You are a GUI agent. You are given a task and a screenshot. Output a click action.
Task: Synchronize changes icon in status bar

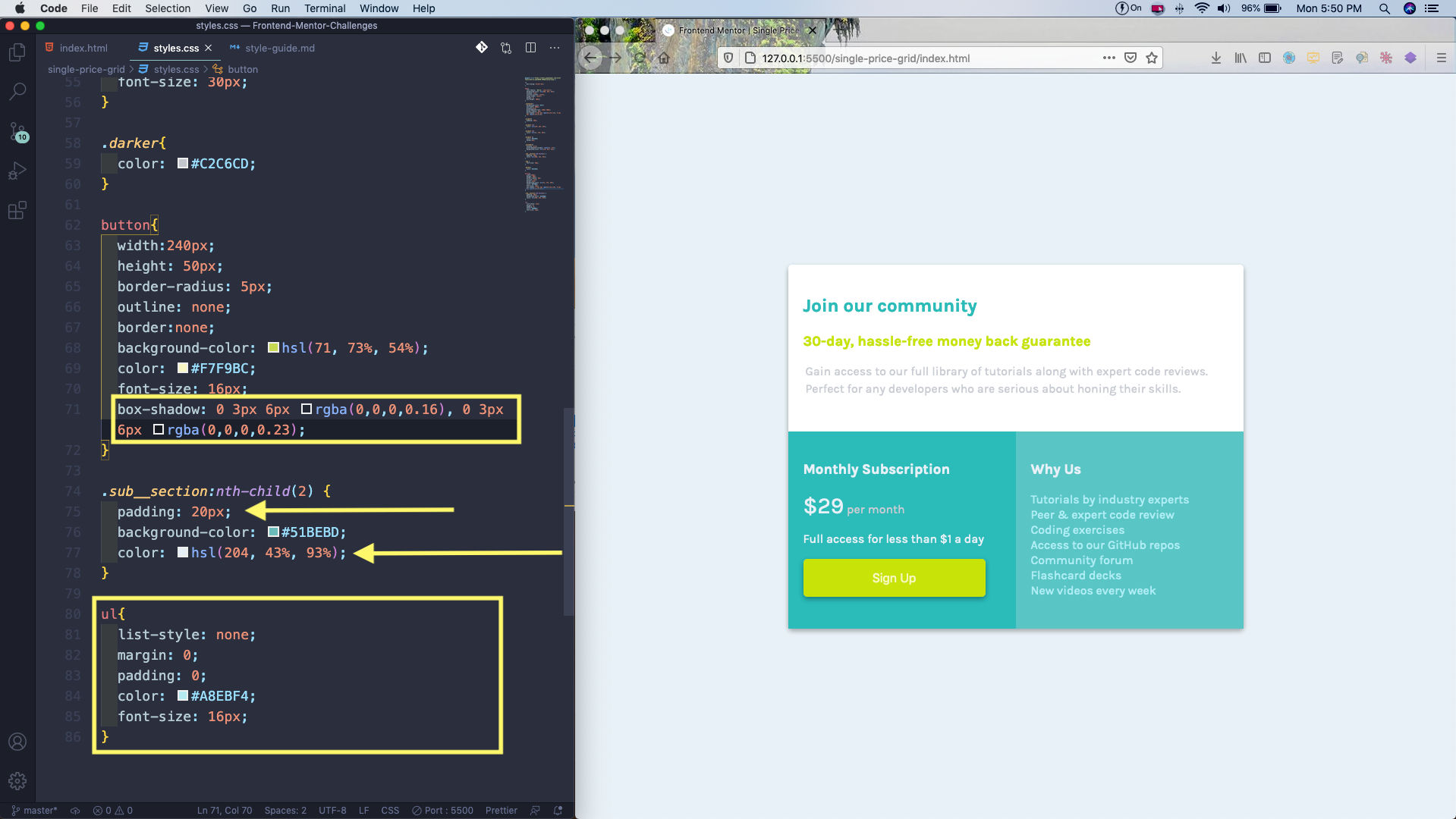click(x=75, y=811)
